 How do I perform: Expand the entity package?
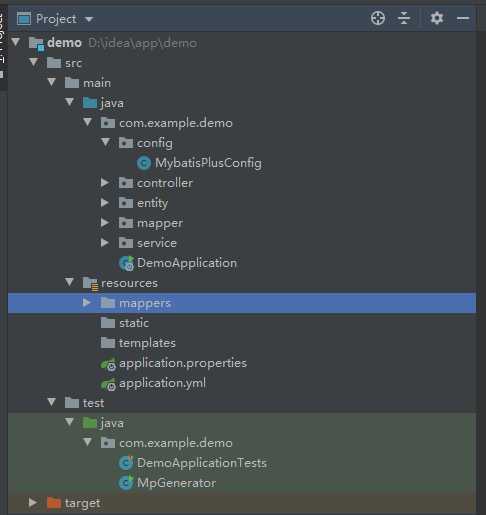point(105,202)
